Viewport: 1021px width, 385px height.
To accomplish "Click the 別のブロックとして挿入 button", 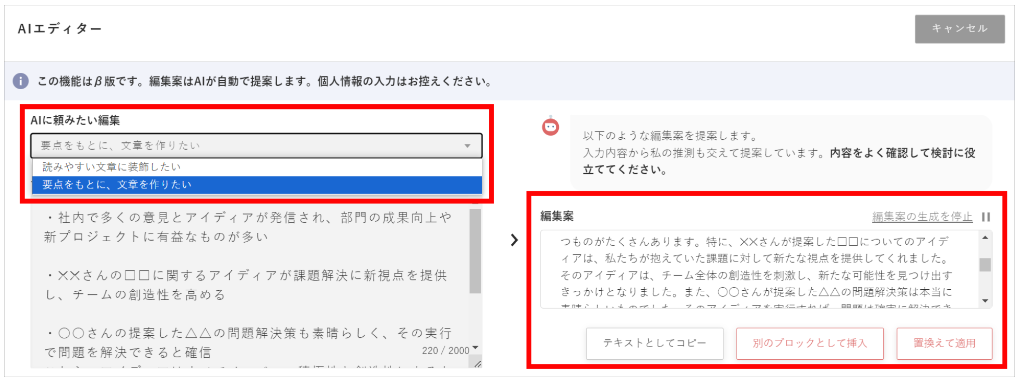I will click(809, 343).
